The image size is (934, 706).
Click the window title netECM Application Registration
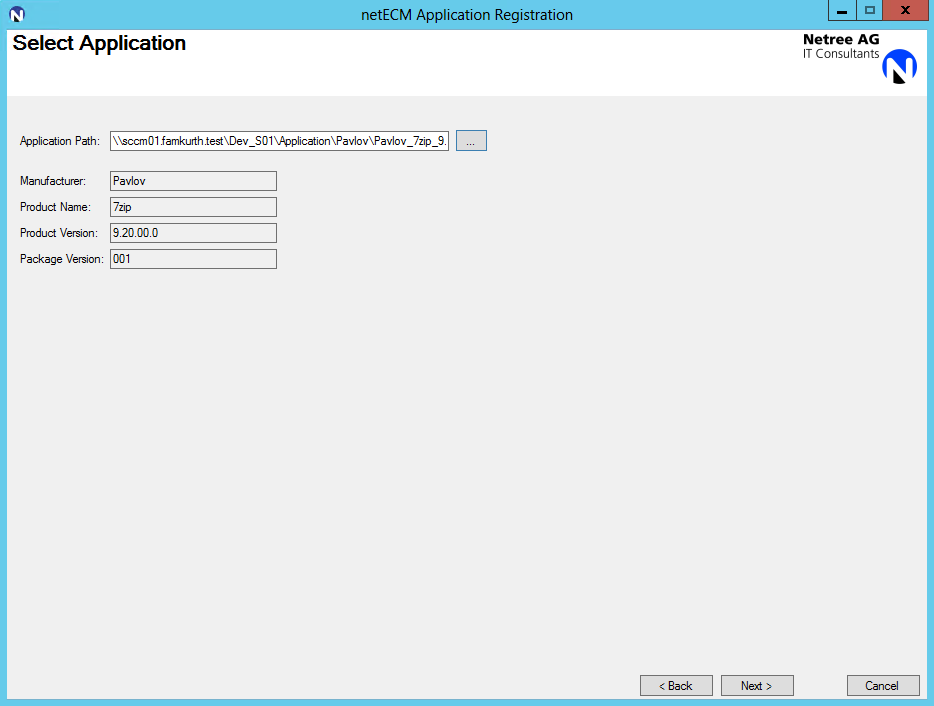[466, 15]
